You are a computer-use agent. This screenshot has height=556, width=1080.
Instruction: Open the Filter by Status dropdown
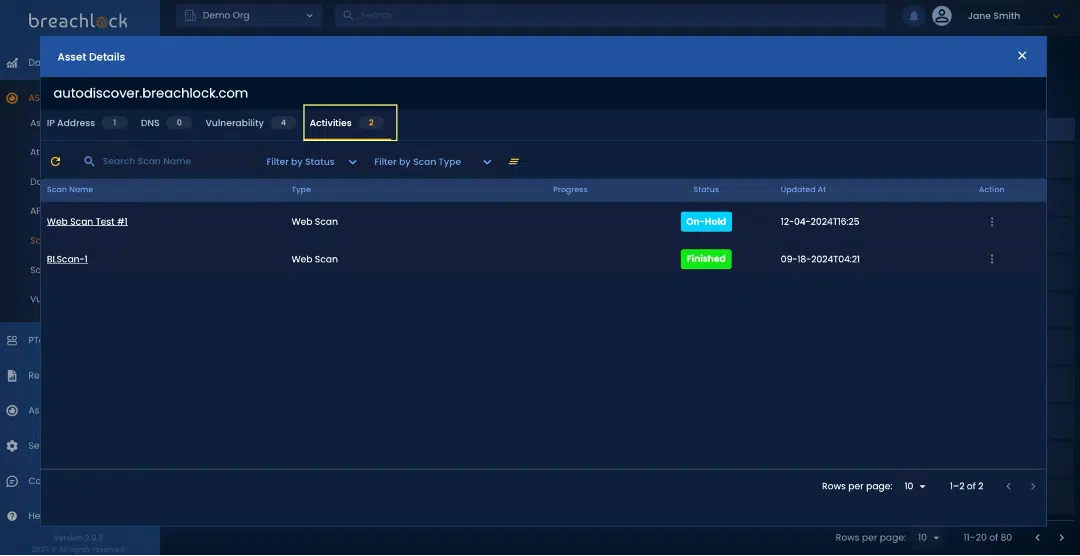pos(311,162)
